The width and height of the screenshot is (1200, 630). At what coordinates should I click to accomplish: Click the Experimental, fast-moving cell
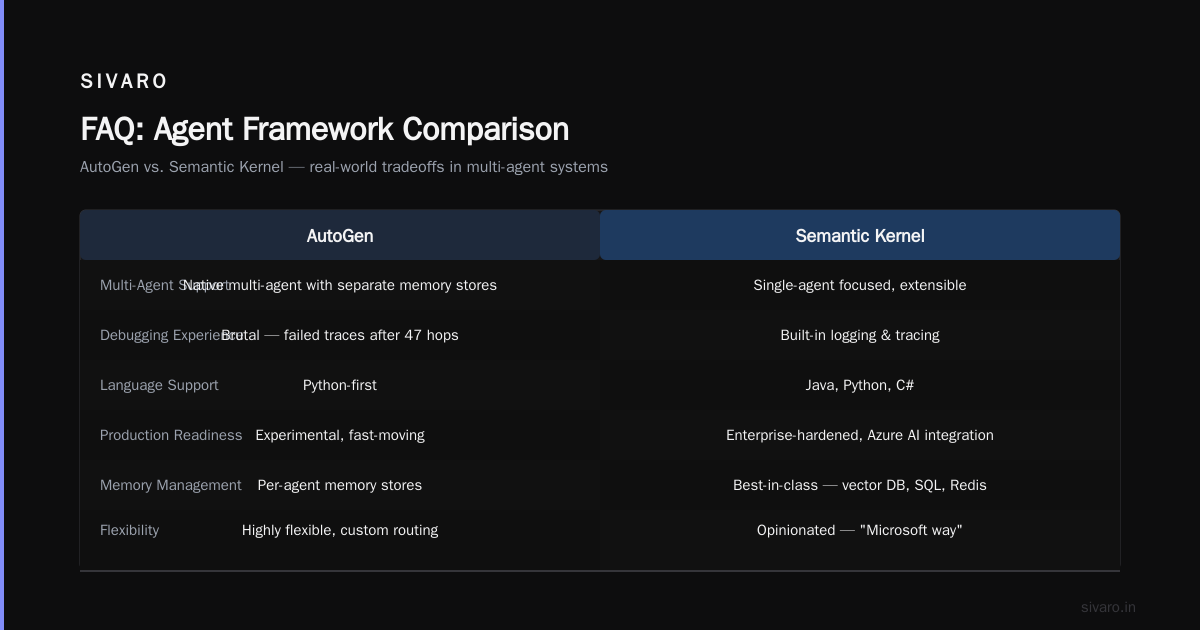point(340,435)
